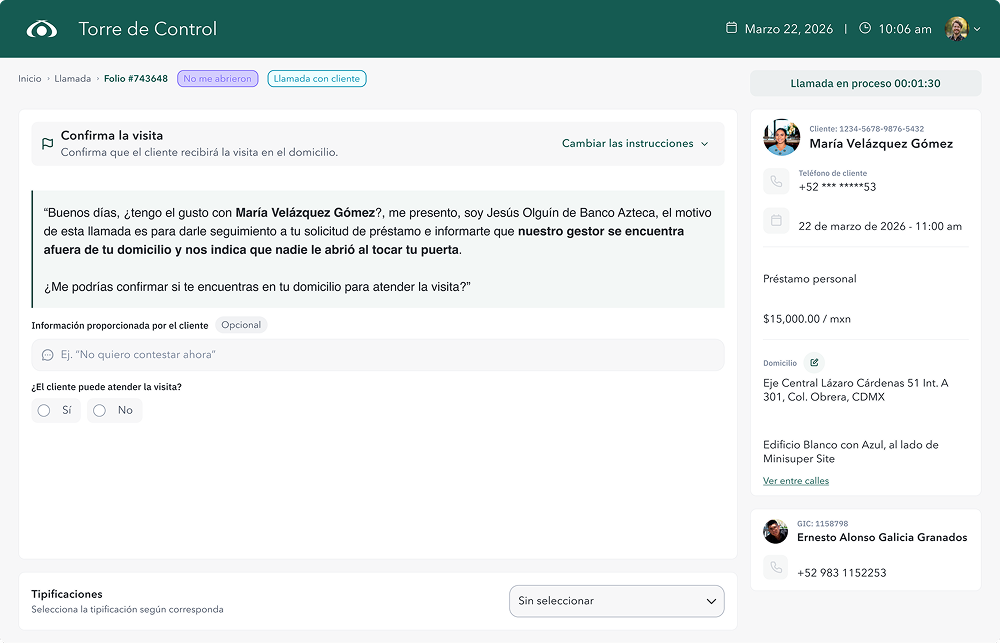Click the address Eje Central Lázaro Cárdenas 51
This screenshot has height=643, width=1000.
coord(856,390)
